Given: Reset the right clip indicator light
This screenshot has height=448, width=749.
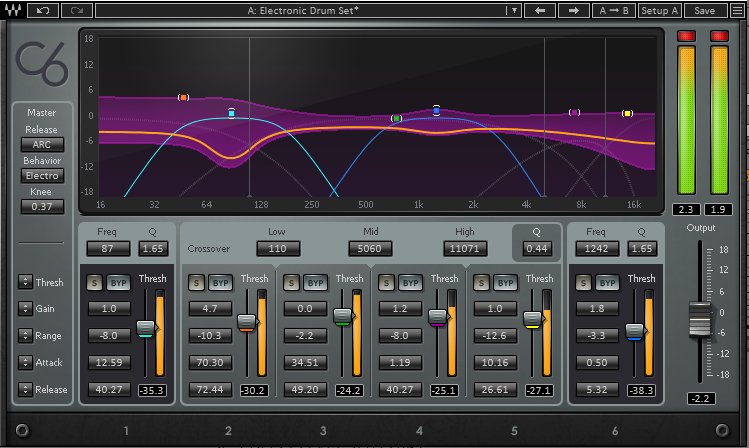Looking at the screenshot, I should click(x=719, y=36).
